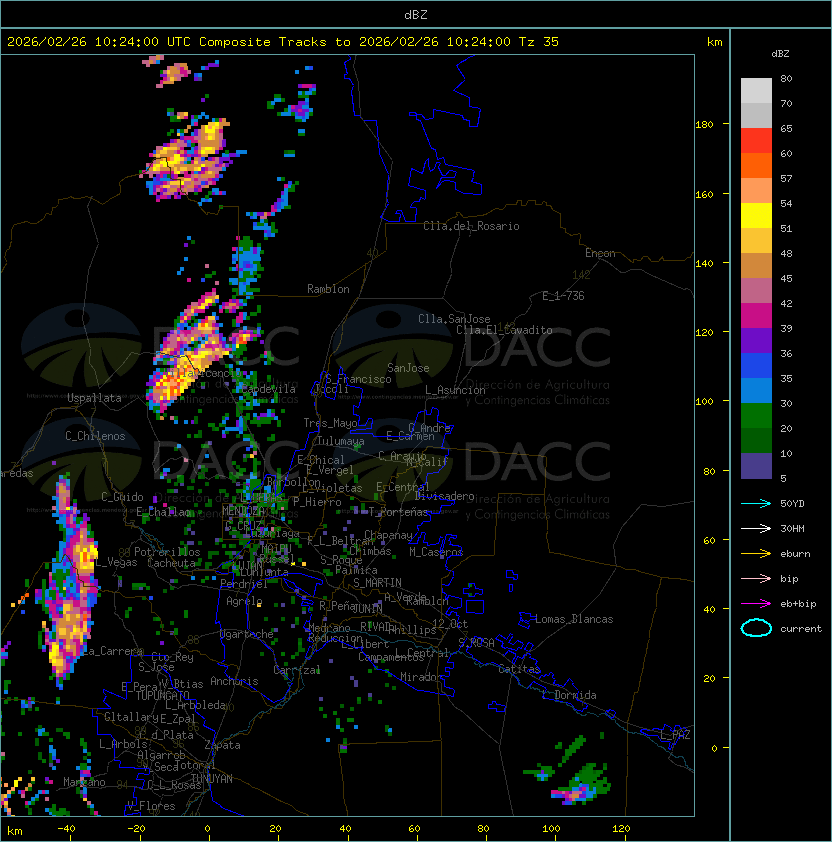Click the 'Tz 35' value in header

pyautogui.click(x=539, y=42)
